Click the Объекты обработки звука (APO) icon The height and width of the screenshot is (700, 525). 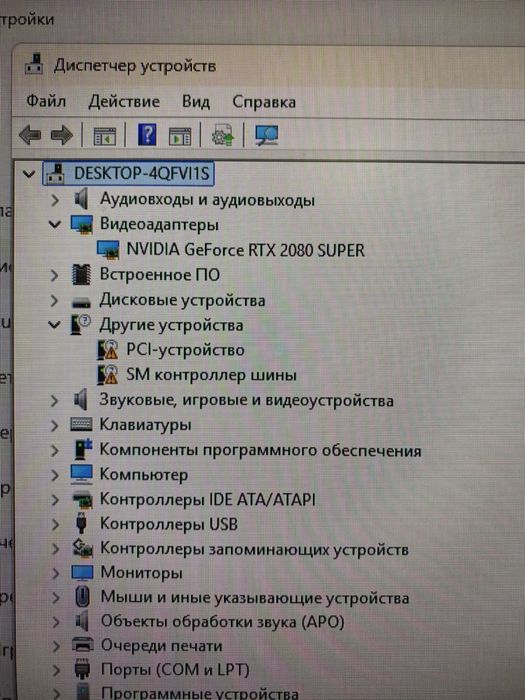(82, 621)
